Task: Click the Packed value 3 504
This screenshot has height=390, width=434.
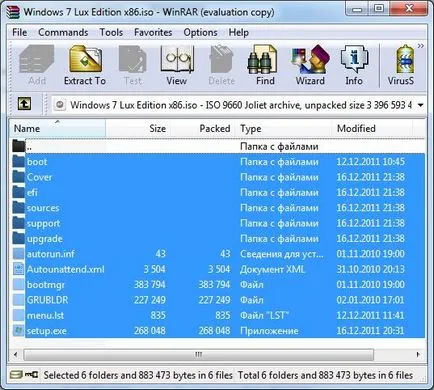Action: coord(219,269)
